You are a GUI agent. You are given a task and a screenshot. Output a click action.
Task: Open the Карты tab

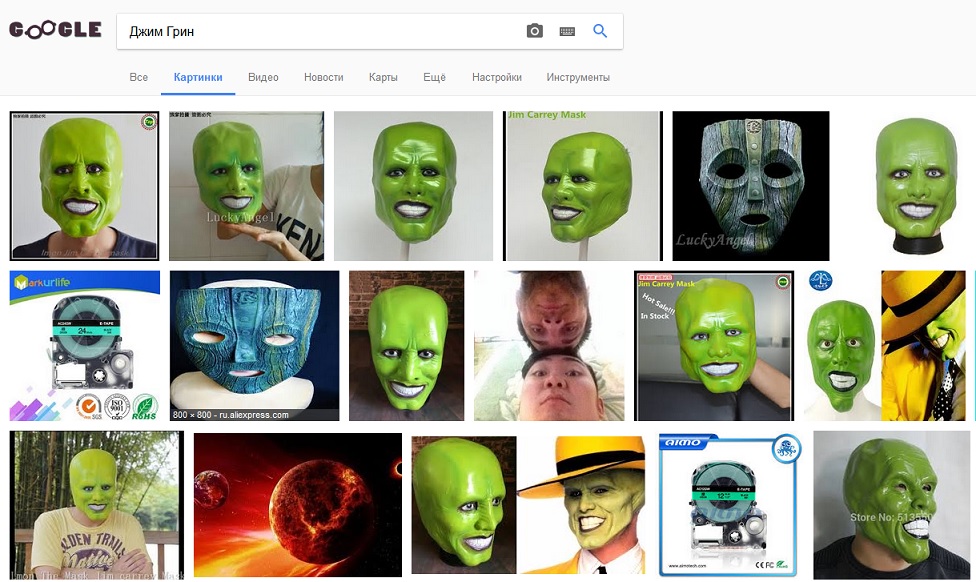(x=383, y=77)
